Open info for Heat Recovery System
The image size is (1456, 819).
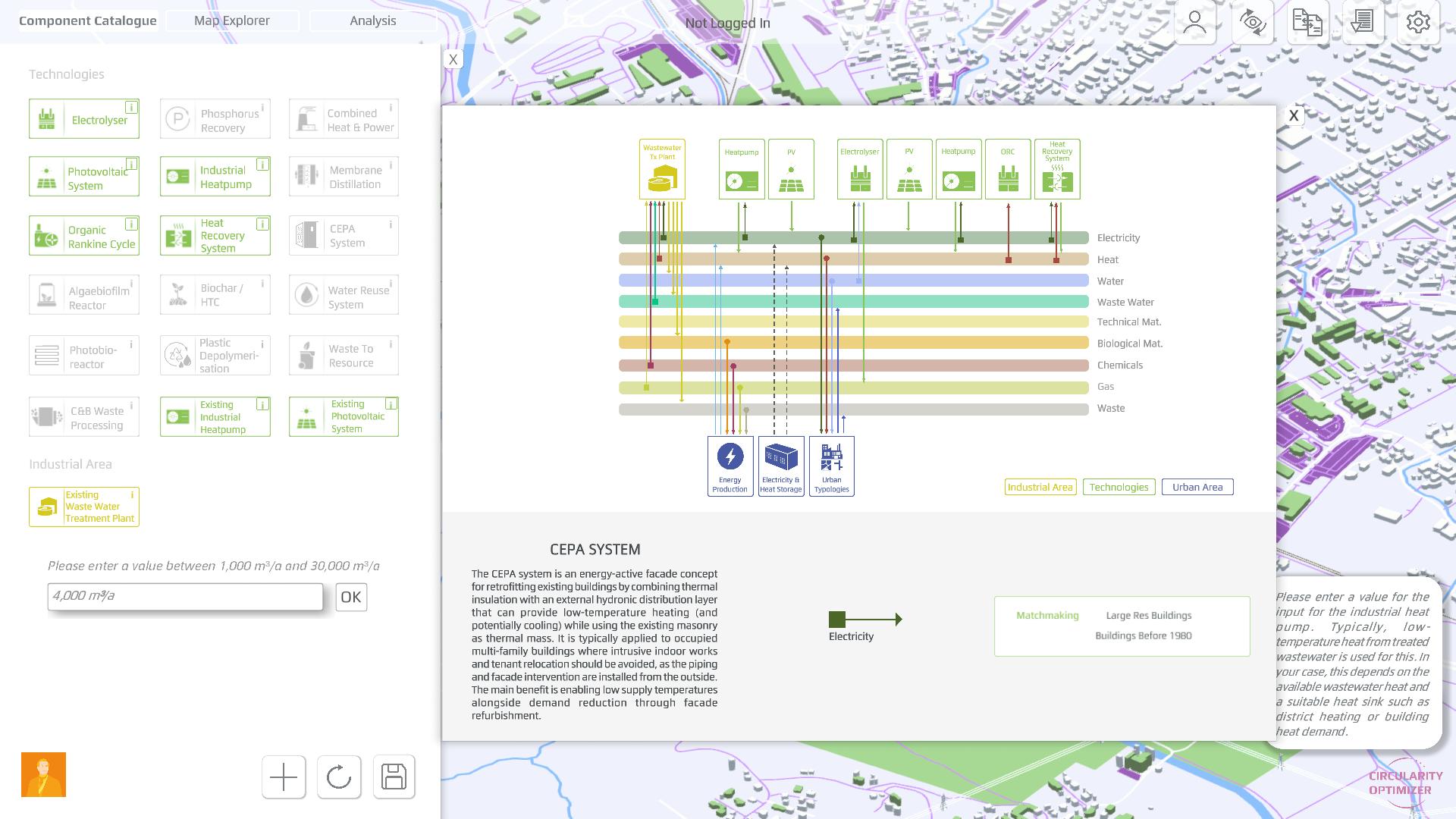coord(262,224)
